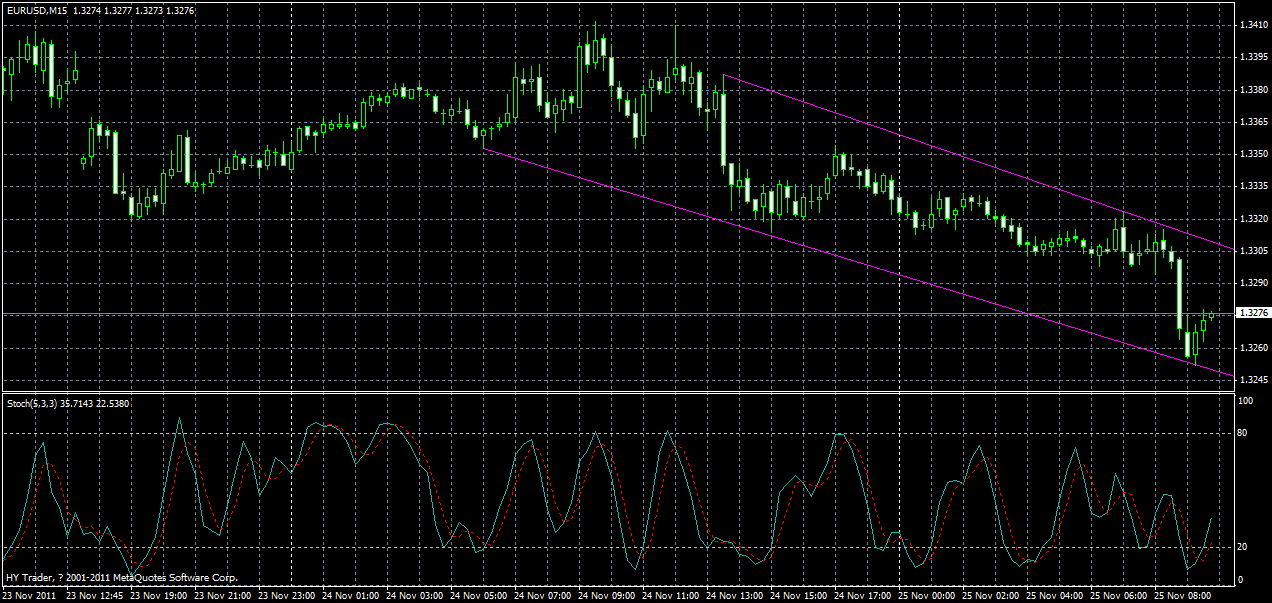Select the upper magenta descending trendline
1272x603 pixels.
pyautogui.click(x=980, y=160)
